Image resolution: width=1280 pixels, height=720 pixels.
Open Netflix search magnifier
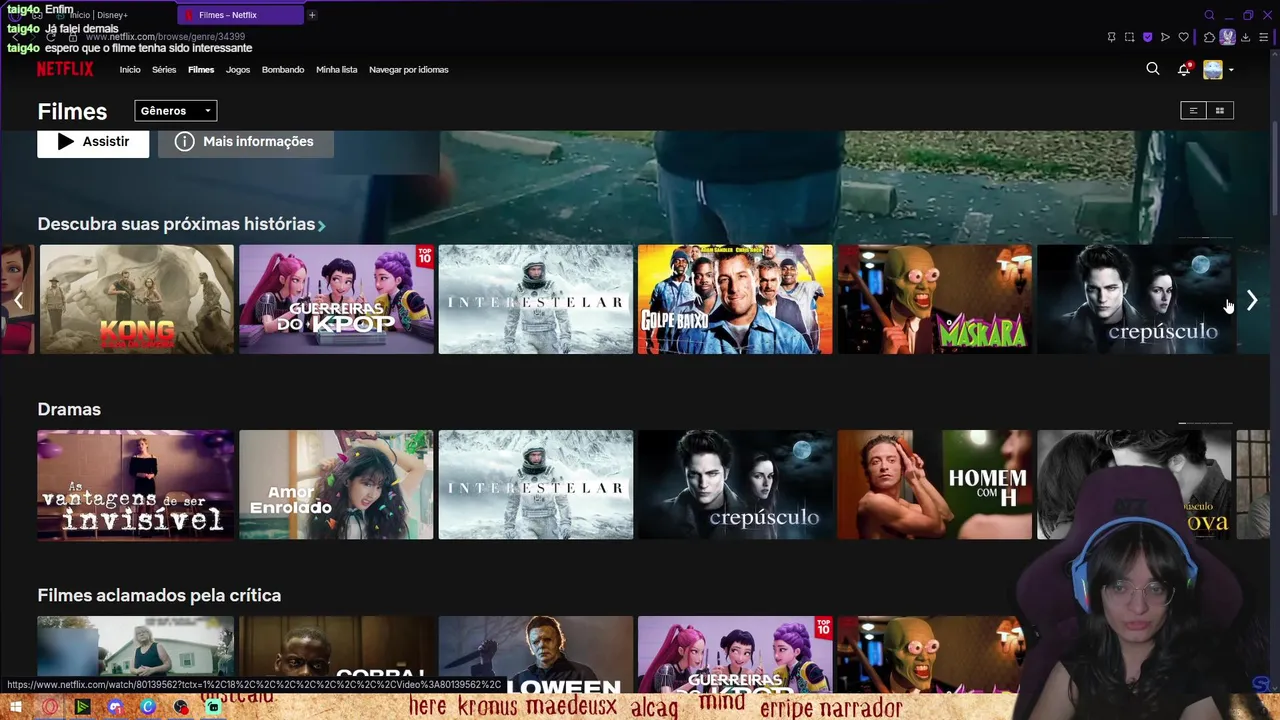1153,69
